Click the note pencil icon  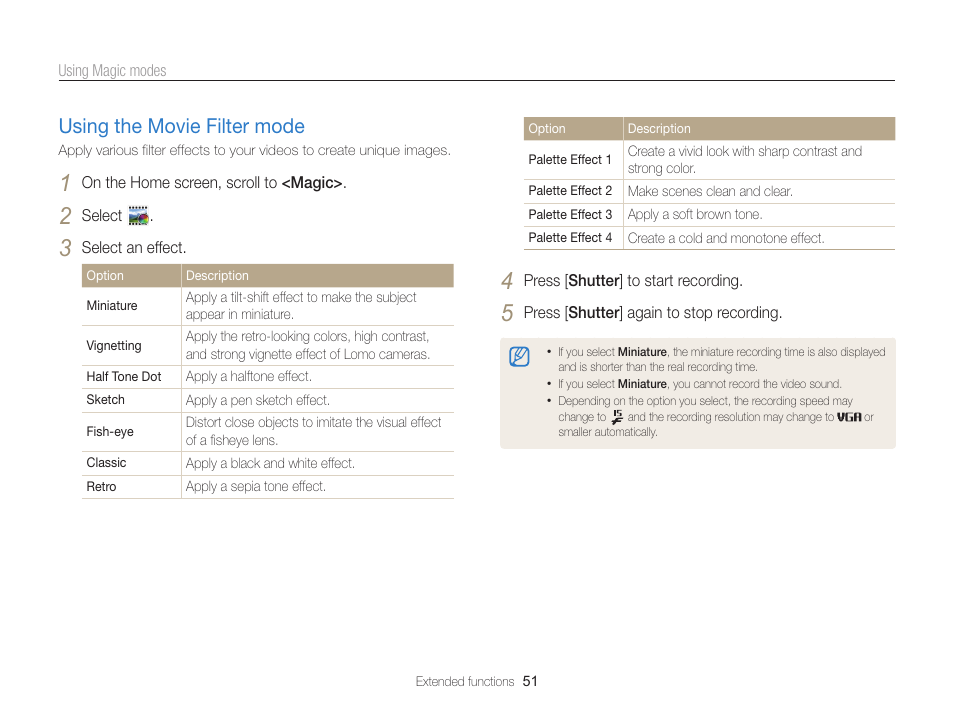519,356
